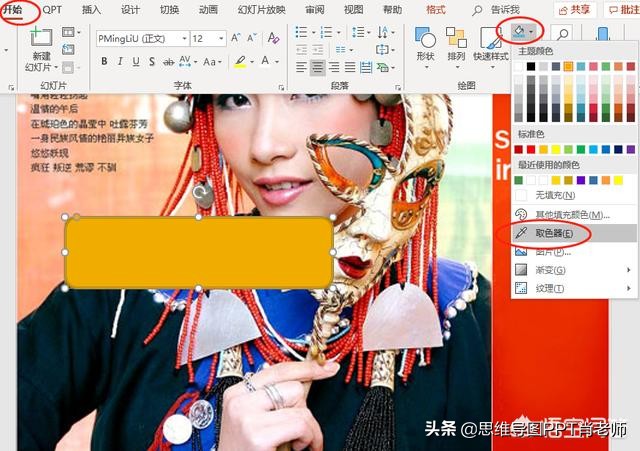Click Increase Font Size icon
This screenshot has height=451, width=640.
(x=236, y=38)
